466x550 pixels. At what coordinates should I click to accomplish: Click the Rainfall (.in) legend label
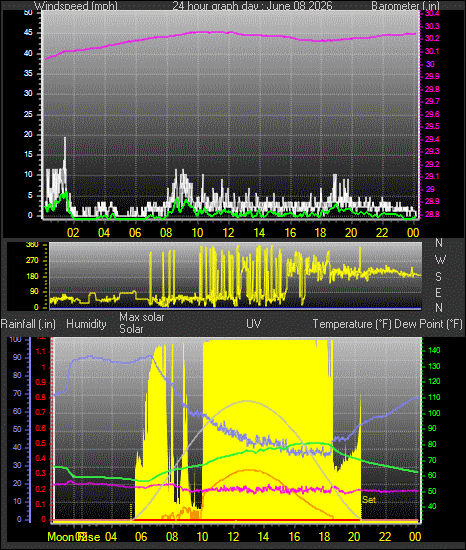click(x=28, y=324)
